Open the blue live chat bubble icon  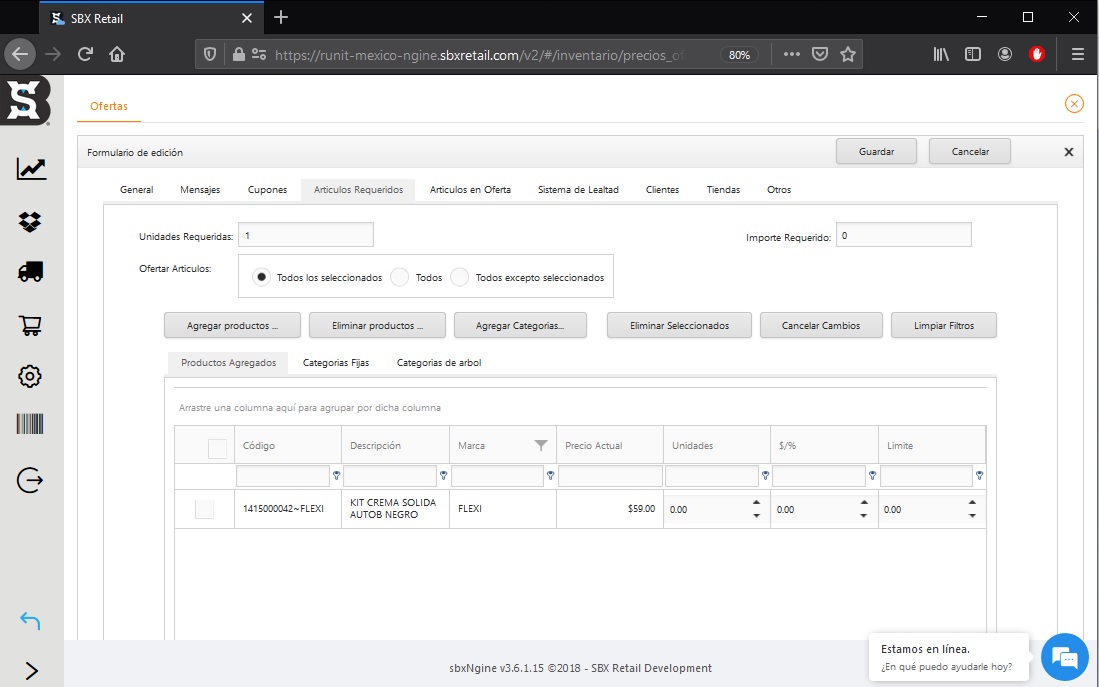(1065, 658)
